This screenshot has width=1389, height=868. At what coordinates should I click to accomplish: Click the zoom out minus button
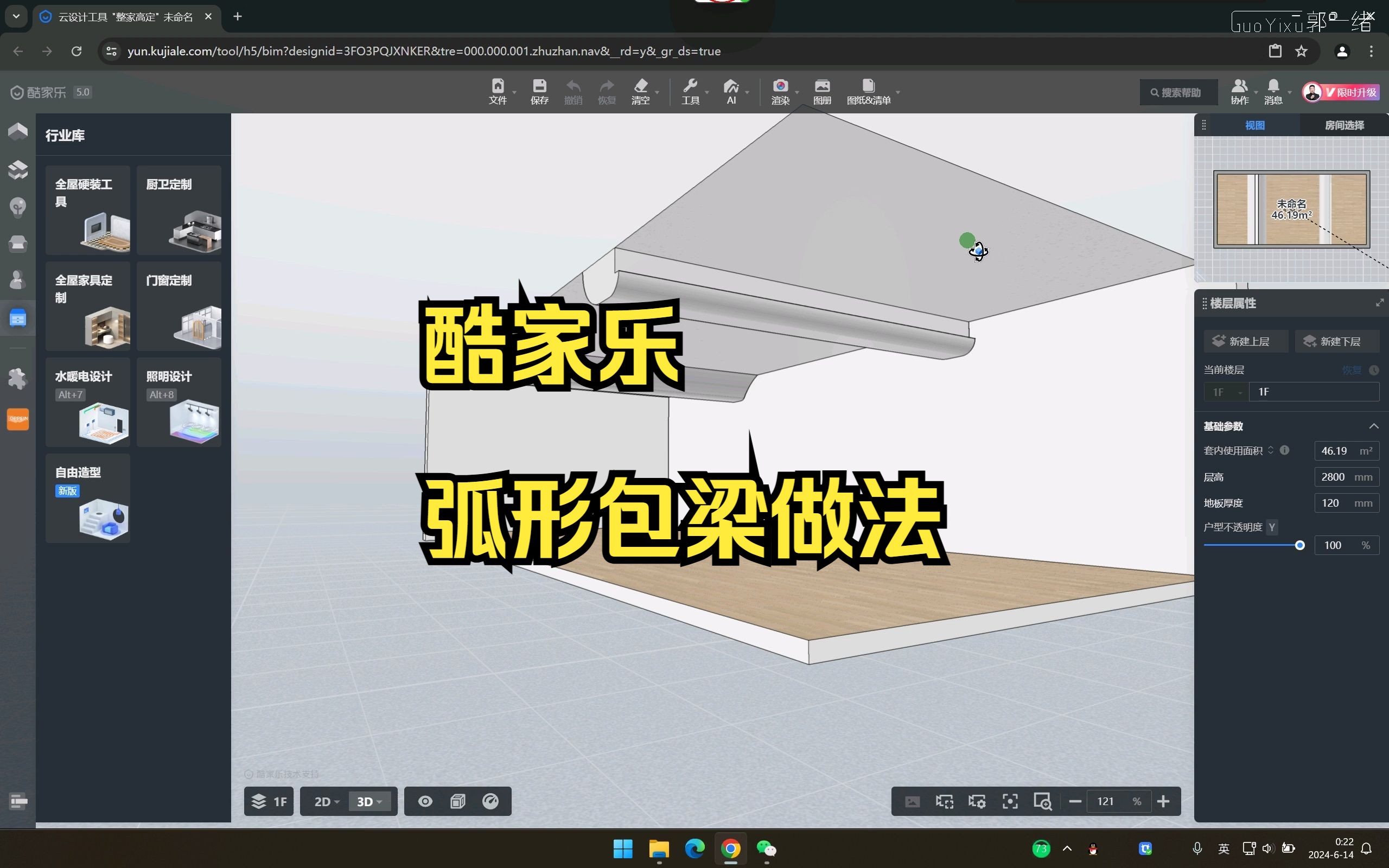coord(1075,801)
